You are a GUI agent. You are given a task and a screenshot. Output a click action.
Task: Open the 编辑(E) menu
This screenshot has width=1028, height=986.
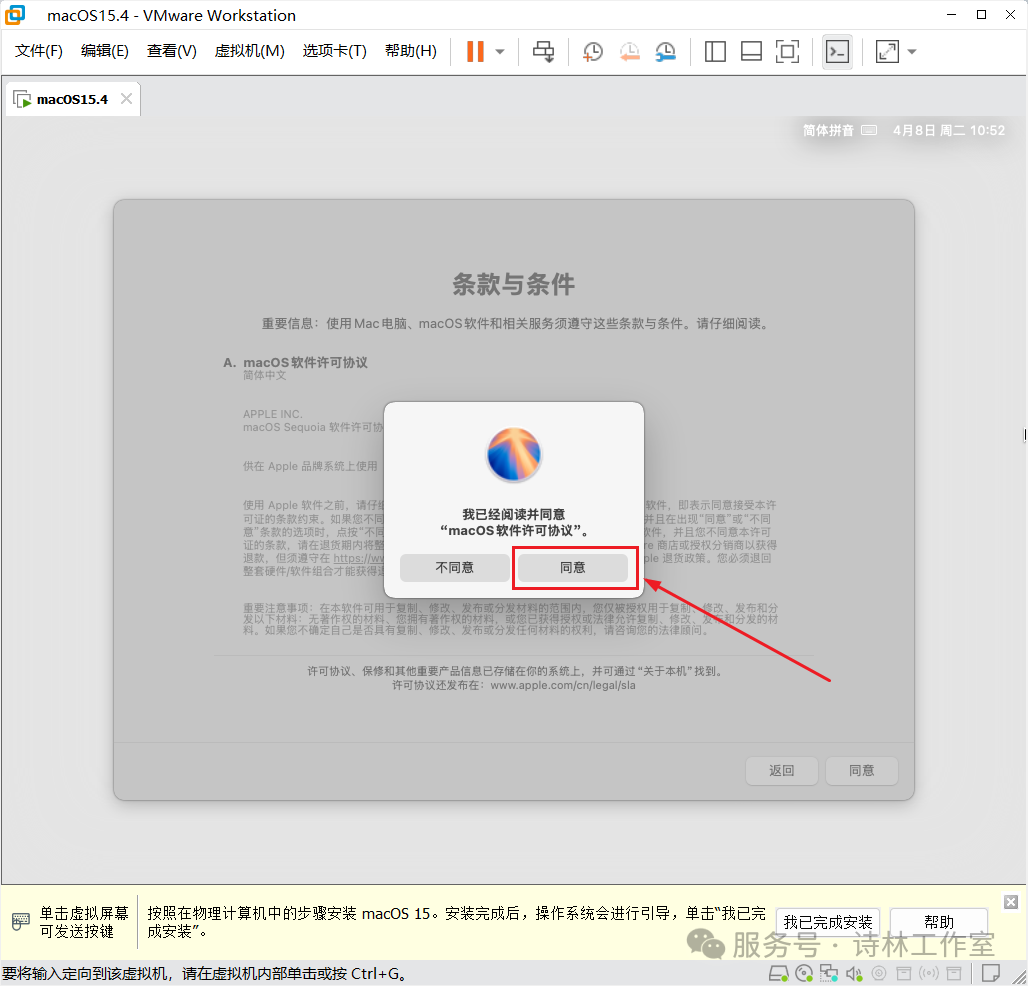[105, 51]
